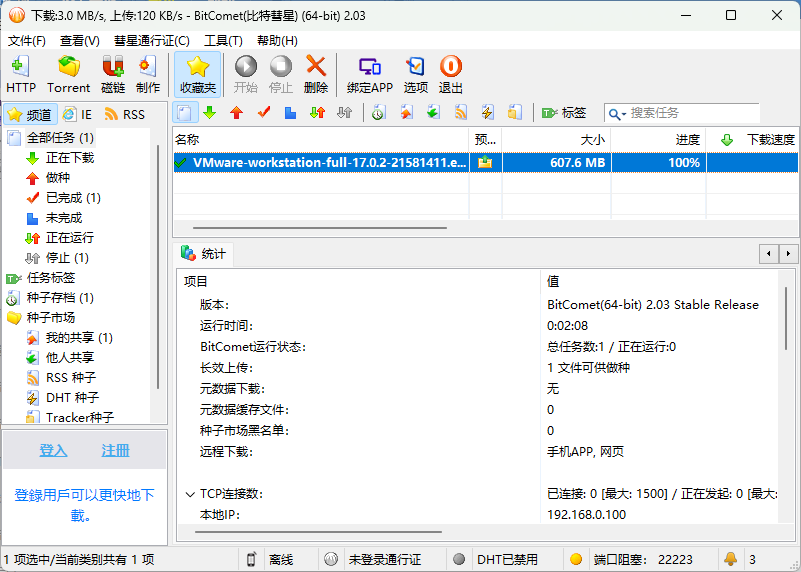Switch to the IE tab
This screenshot has width=801, height=572.
(78, 114)
